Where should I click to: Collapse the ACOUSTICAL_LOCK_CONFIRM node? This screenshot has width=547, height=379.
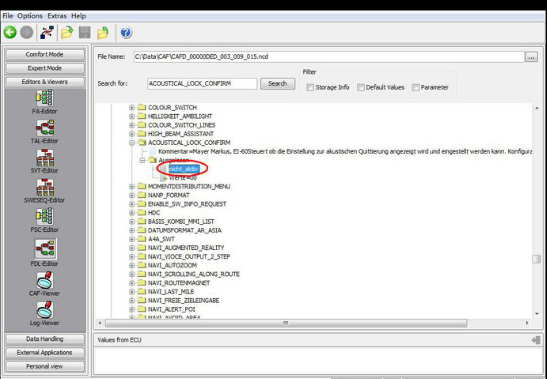pyautogui.click(x=132, y=142)
